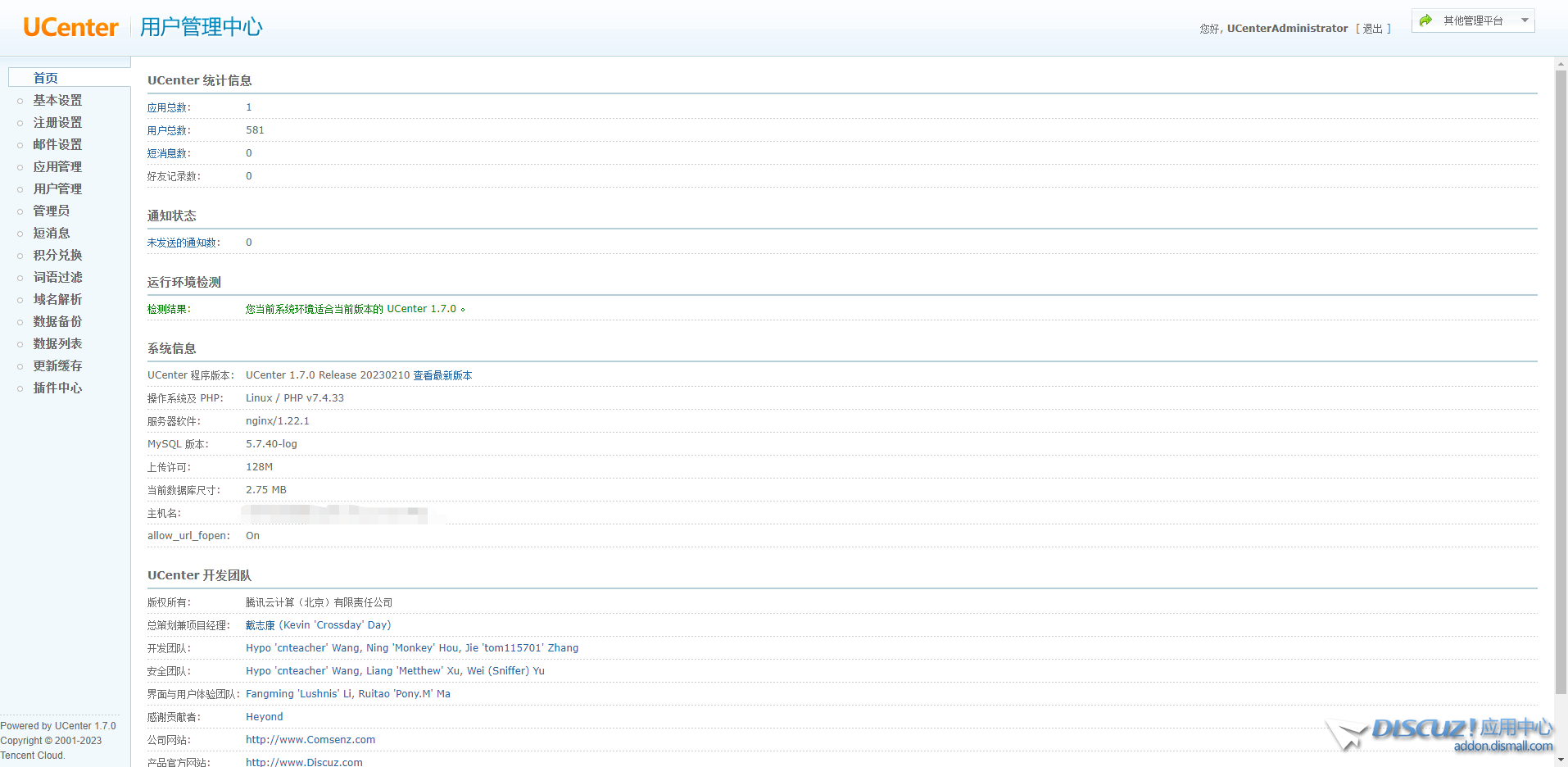The image size is (1568, 767).
Task: Click the 2.75 MB database size
Action: click(x=266, y=490)
